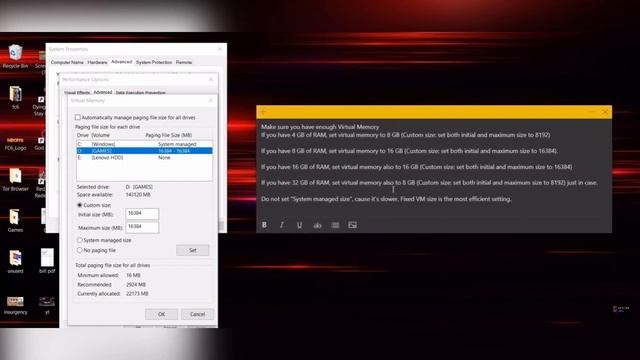Select the Custom size radio button
This screenshot has width=640, height=360.
[x=80, y=205]
